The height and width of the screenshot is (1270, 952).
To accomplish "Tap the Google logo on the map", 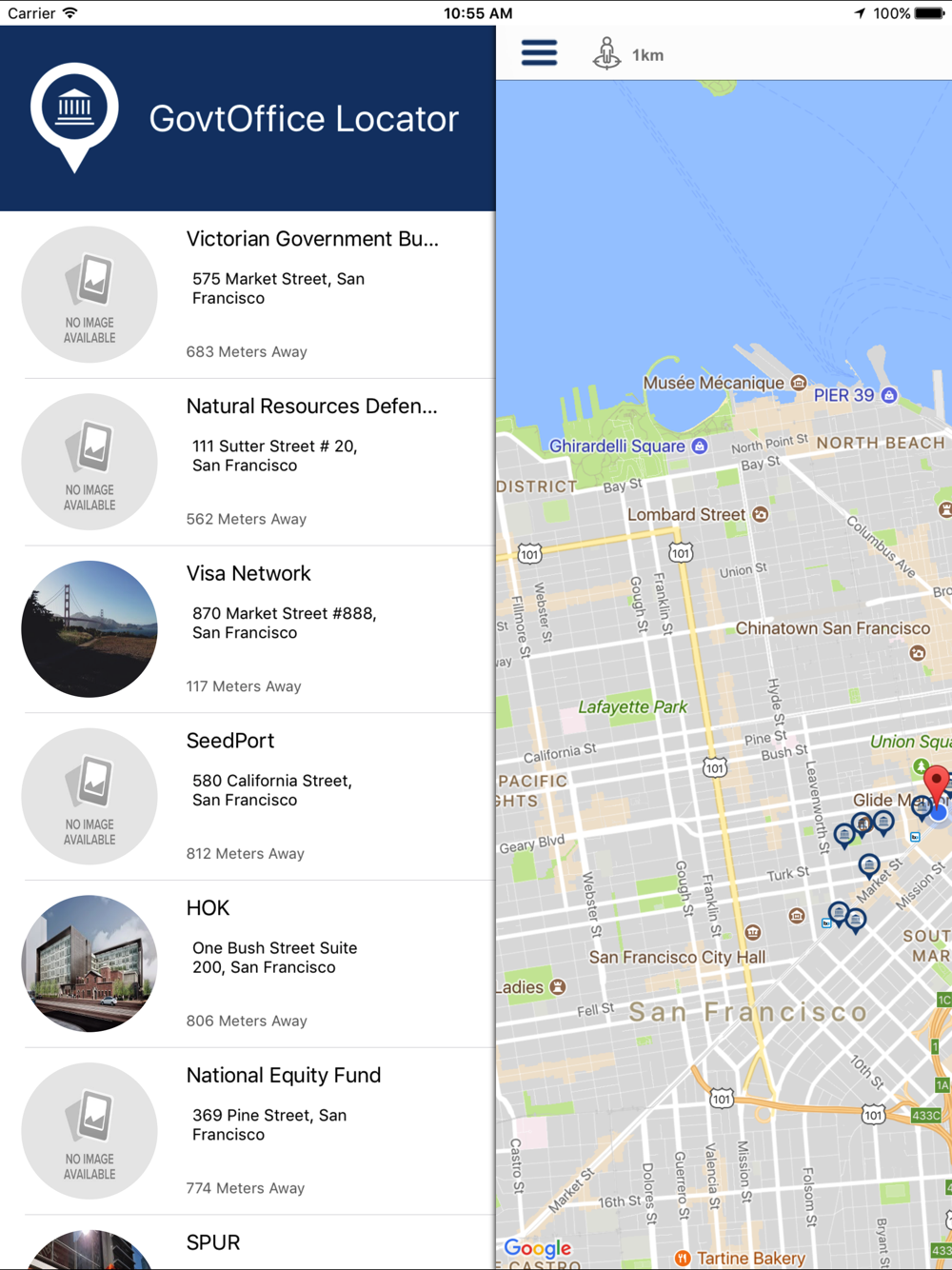I will [x=538, y=1248].
